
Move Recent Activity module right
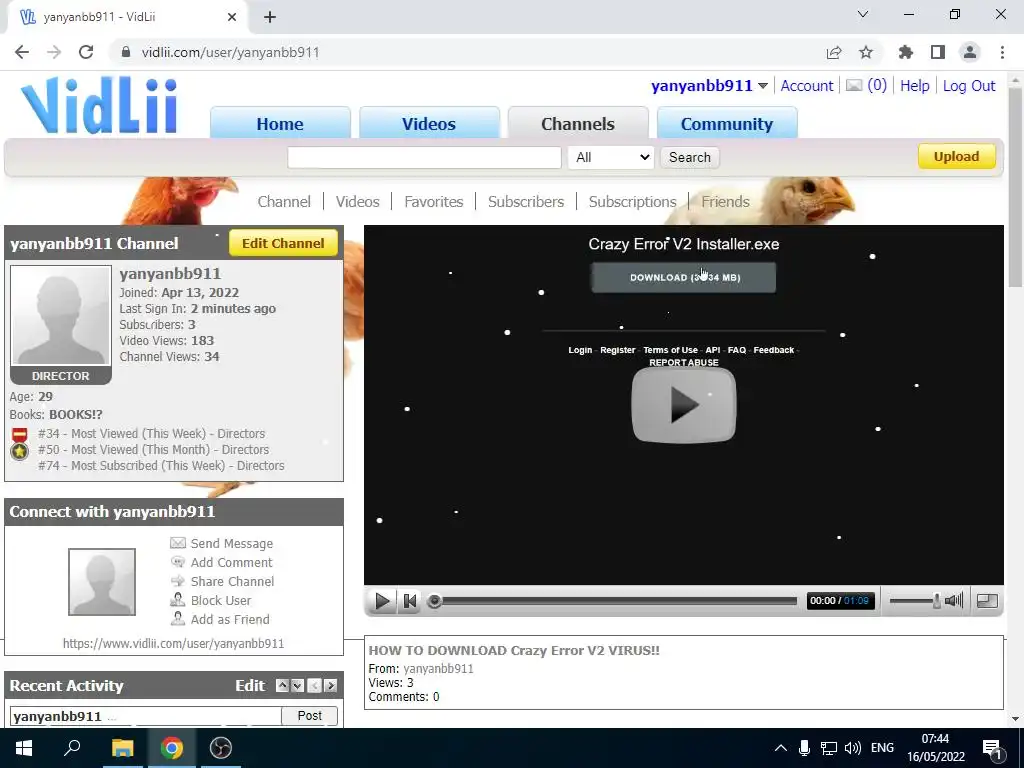(x=330, y=686)
